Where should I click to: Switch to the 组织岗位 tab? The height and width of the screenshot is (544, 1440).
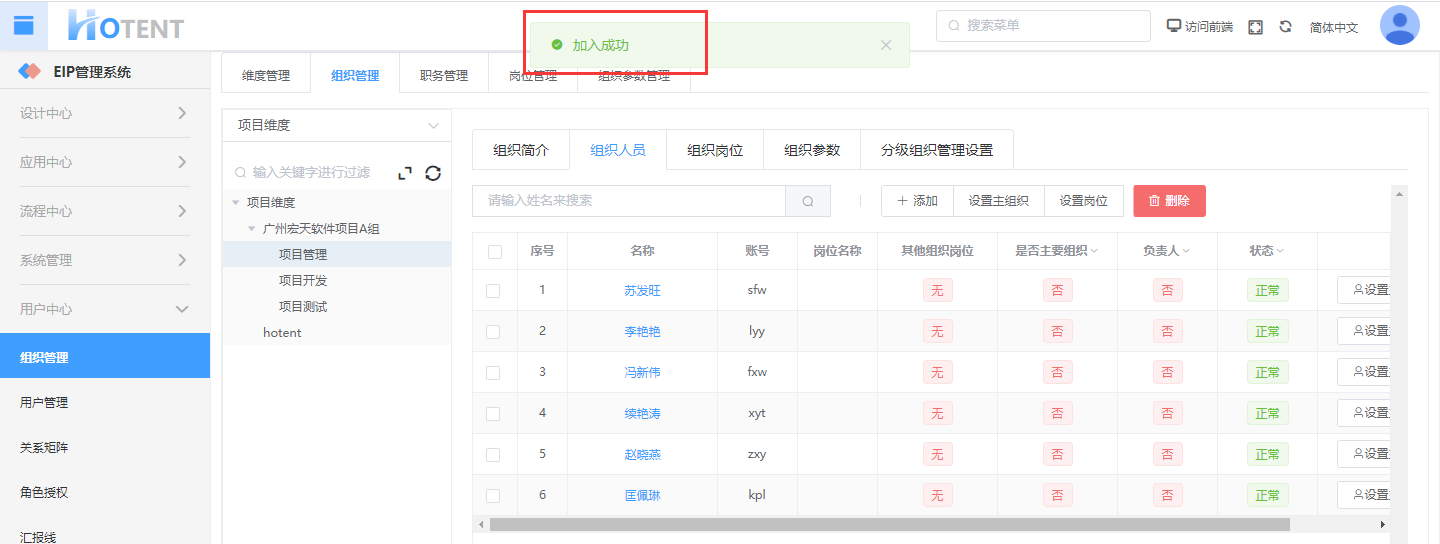[715, 150]
